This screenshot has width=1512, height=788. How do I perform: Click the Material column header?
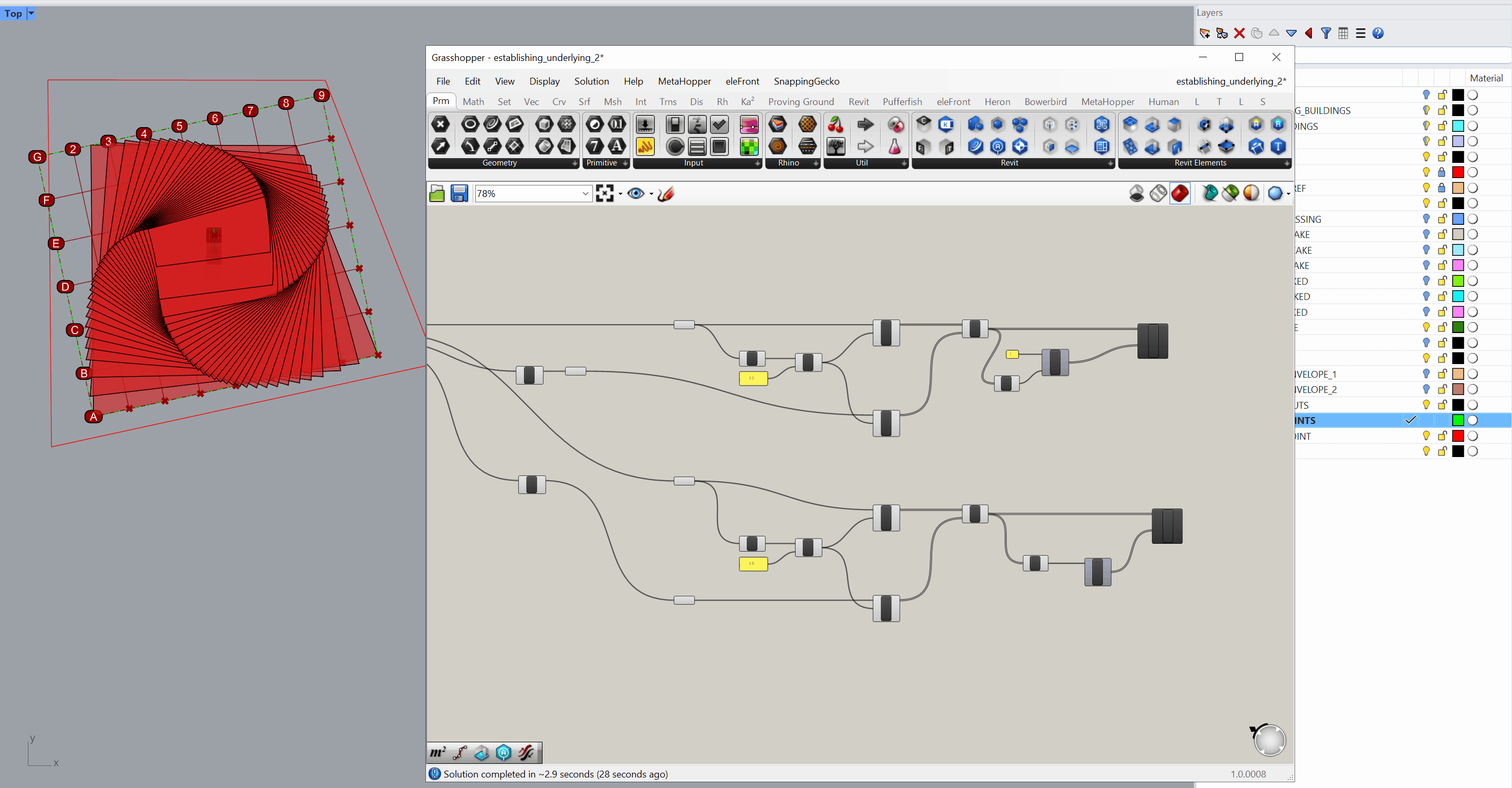point(1485,78)
